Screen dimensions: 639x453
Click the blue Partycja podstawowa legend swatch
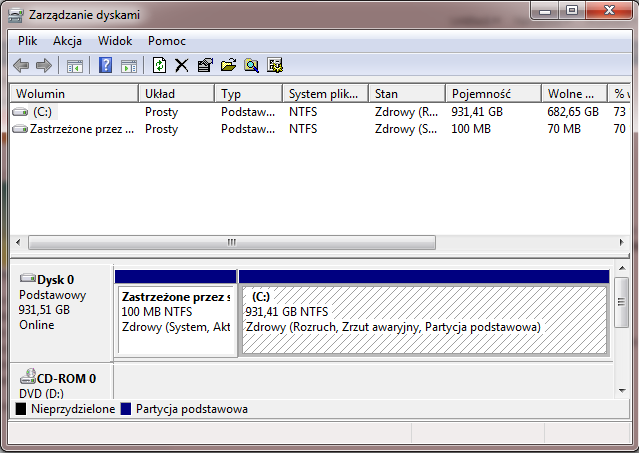126,409
